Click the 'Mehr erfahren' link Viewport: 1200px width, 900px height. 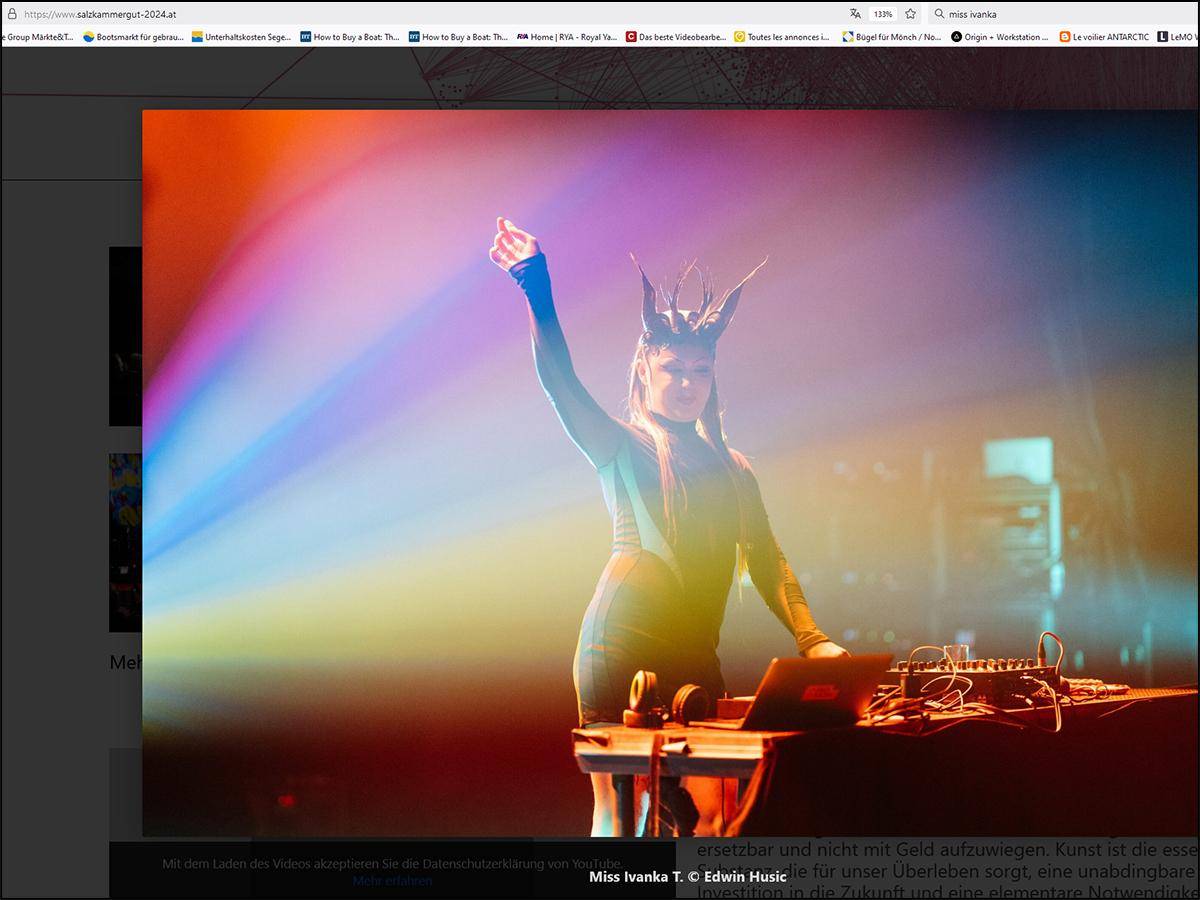(392, 881)
